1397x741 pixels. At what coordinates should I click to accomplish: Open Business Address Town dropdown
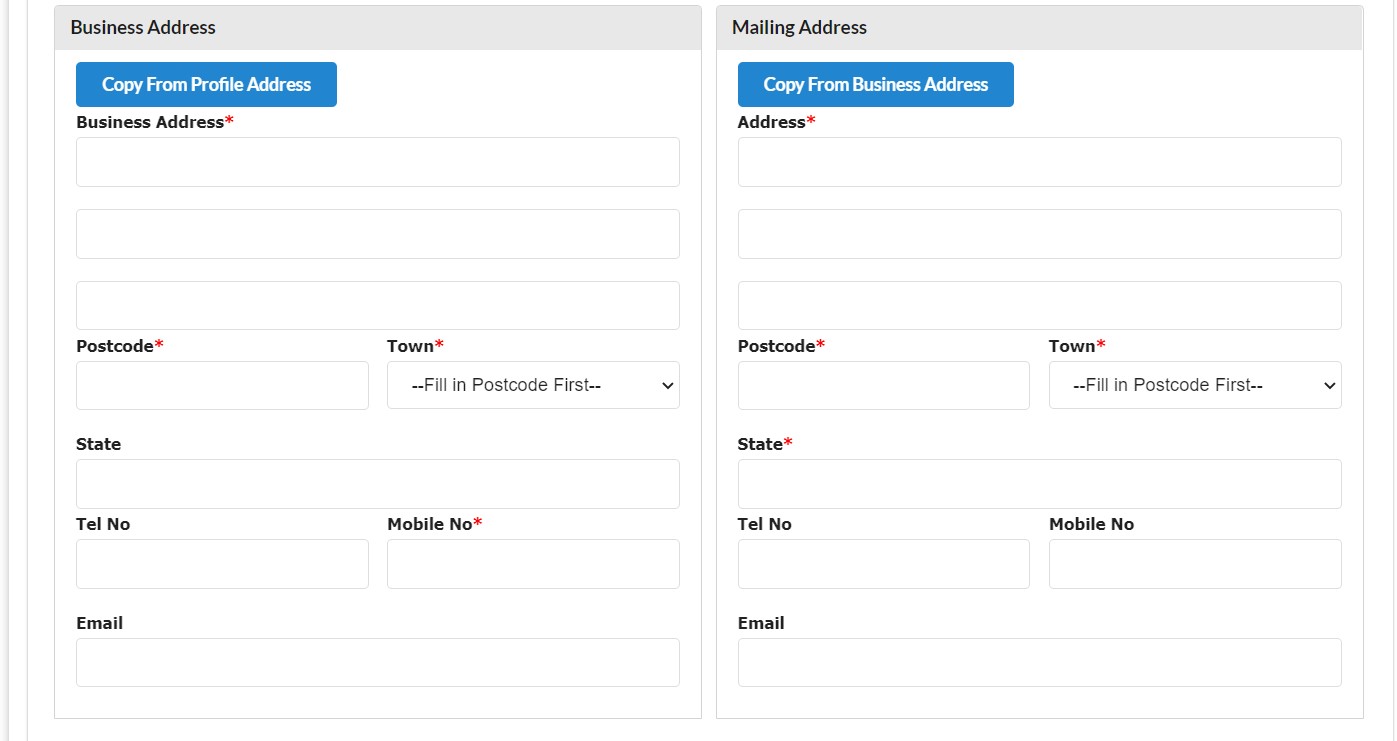pyautogui.click(x=533, y=385)
